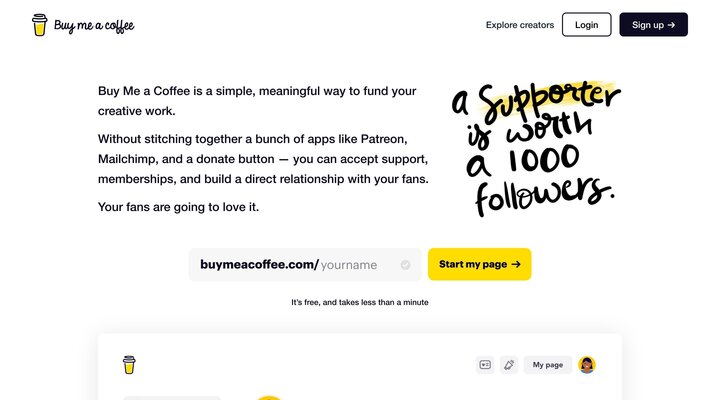The image size is (720, 400).
Task: Click the grey placeholder bar in preview
Action: click(172, 398)
